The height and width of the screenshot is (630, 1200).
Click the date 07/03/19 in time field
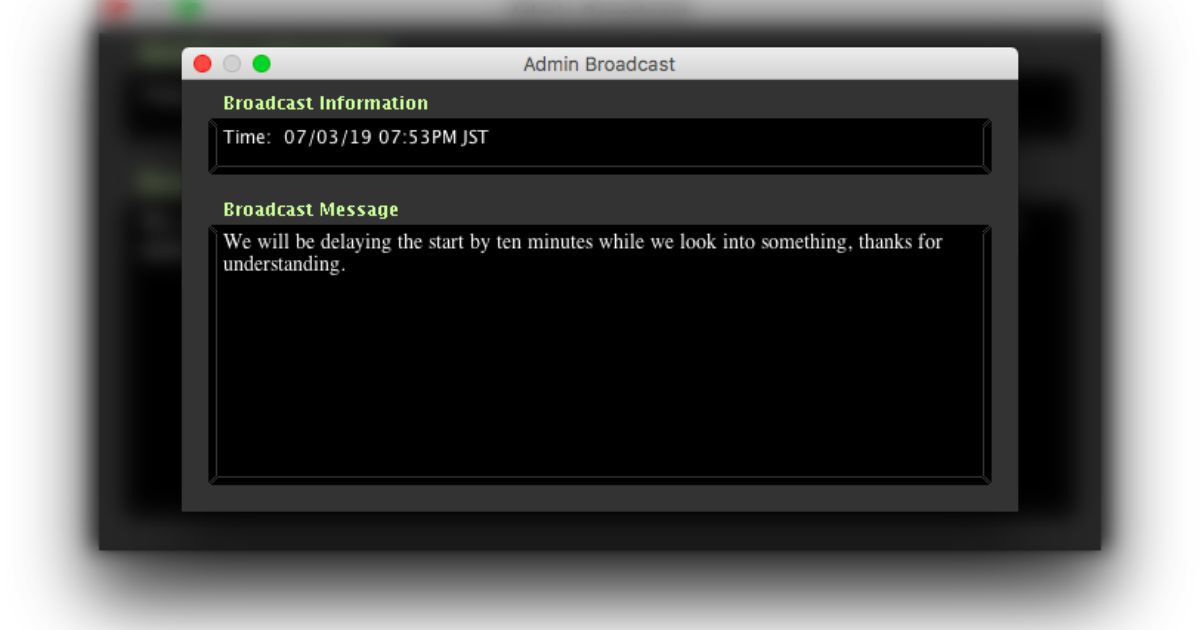point(328,137)
